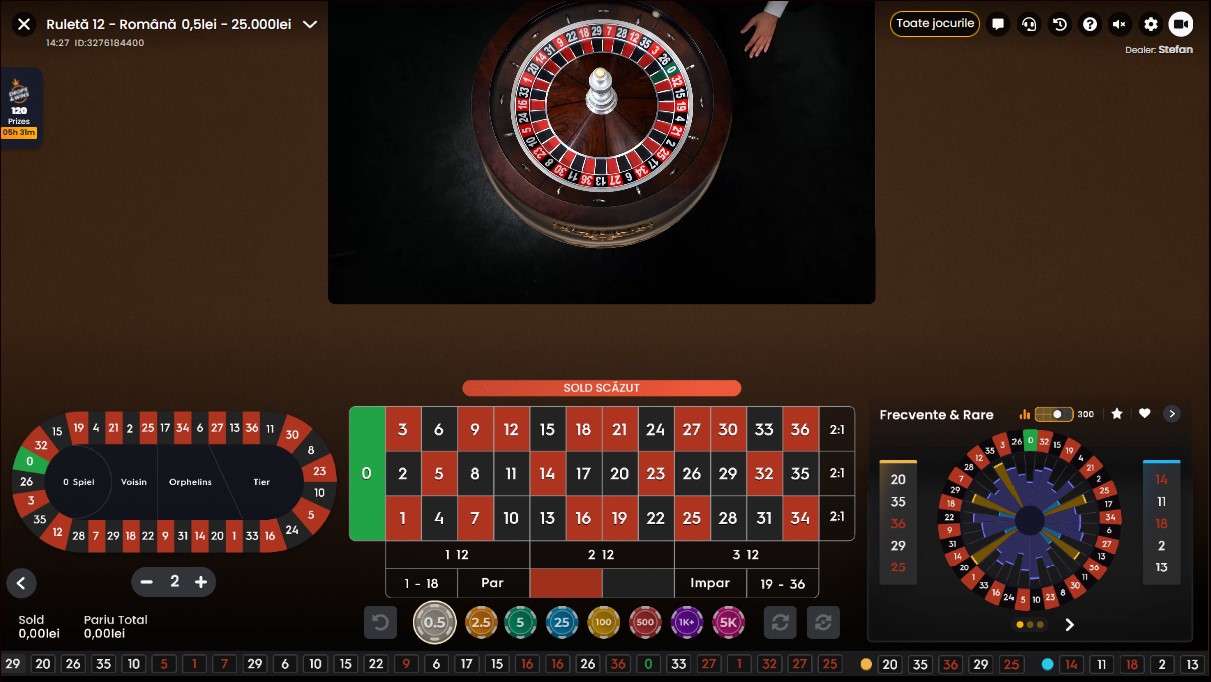
Task: Click the undo bet arrow icon
Action: 380,622
